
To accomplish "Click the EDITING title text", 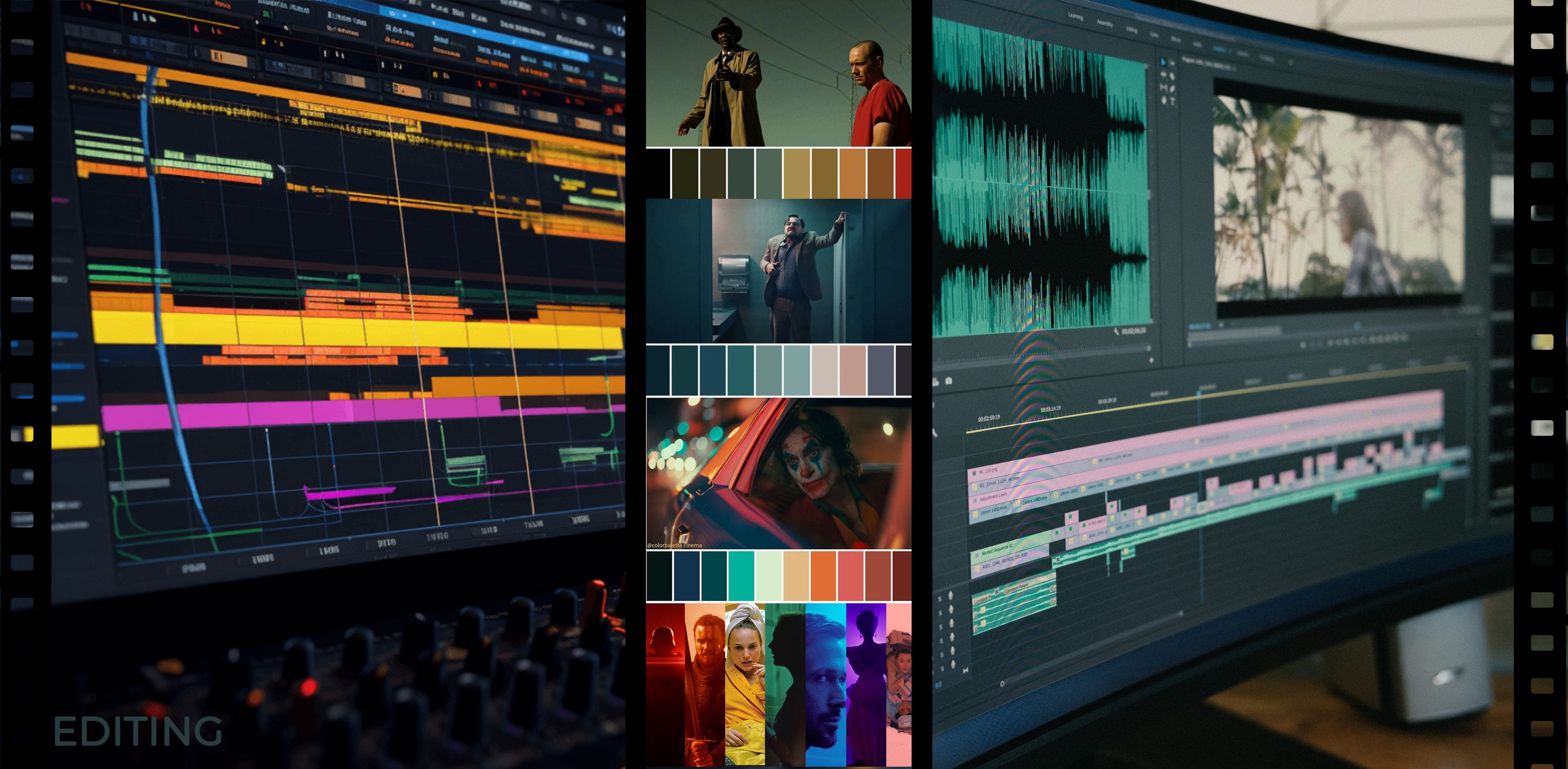I will tap(138, 731).
